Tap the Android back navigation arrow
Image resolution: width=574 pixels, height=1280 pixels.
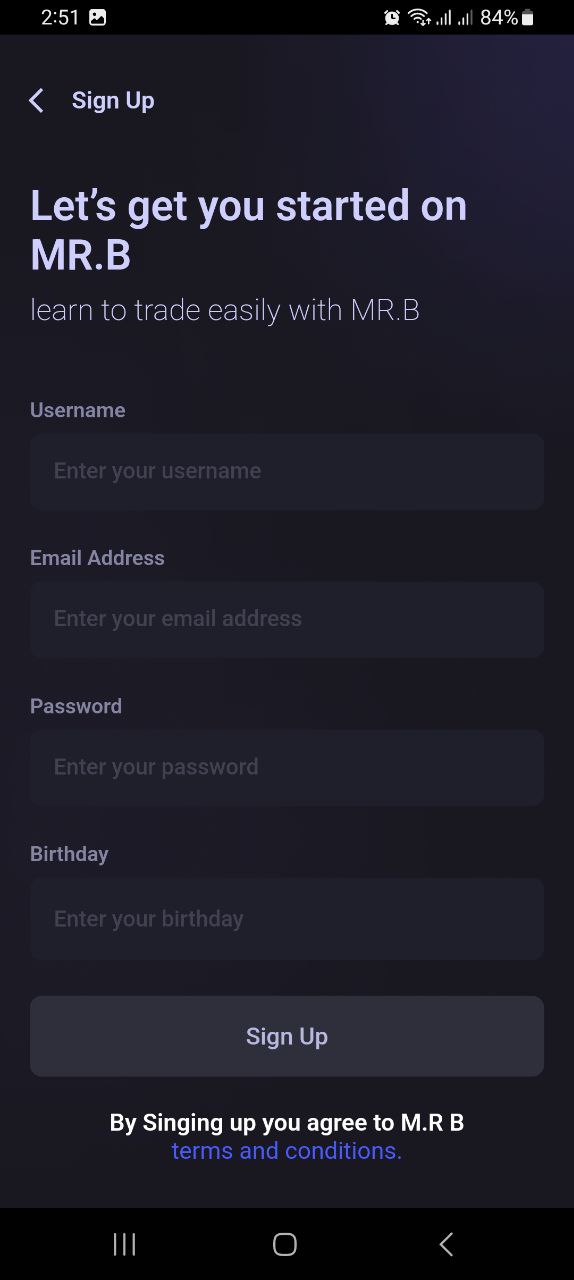(x=446, y=1244)
